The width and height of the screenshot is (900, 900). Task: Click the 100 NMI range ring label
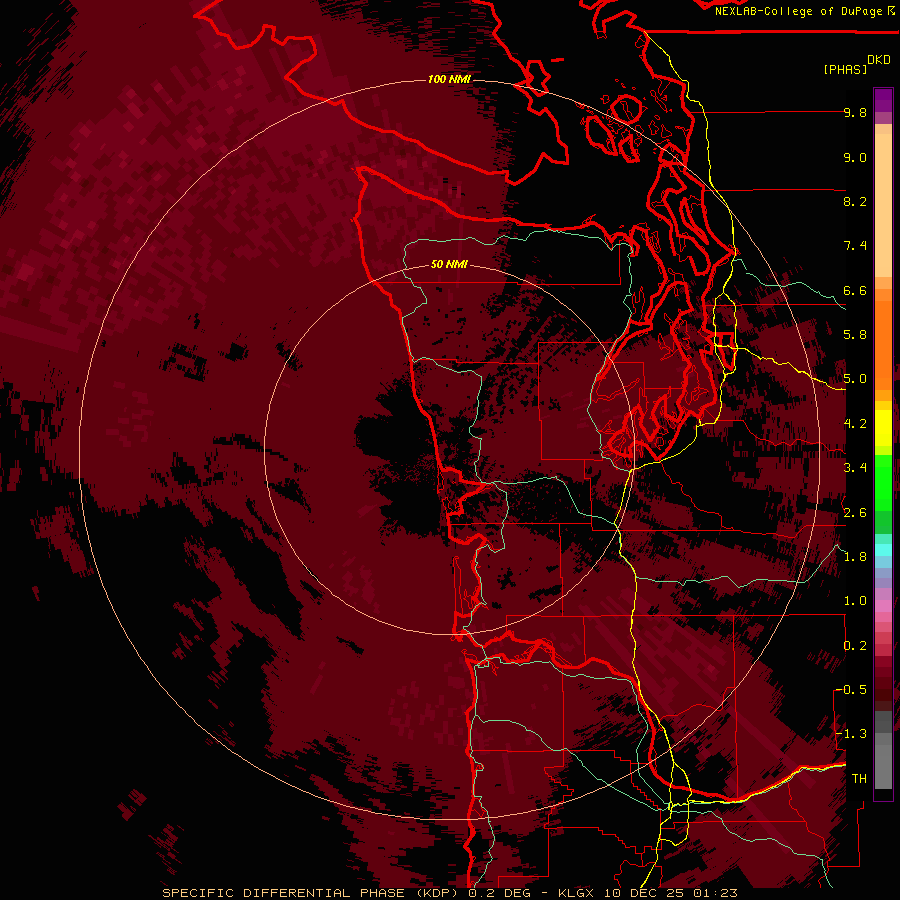pyautogui.click(x=449, y=79)
